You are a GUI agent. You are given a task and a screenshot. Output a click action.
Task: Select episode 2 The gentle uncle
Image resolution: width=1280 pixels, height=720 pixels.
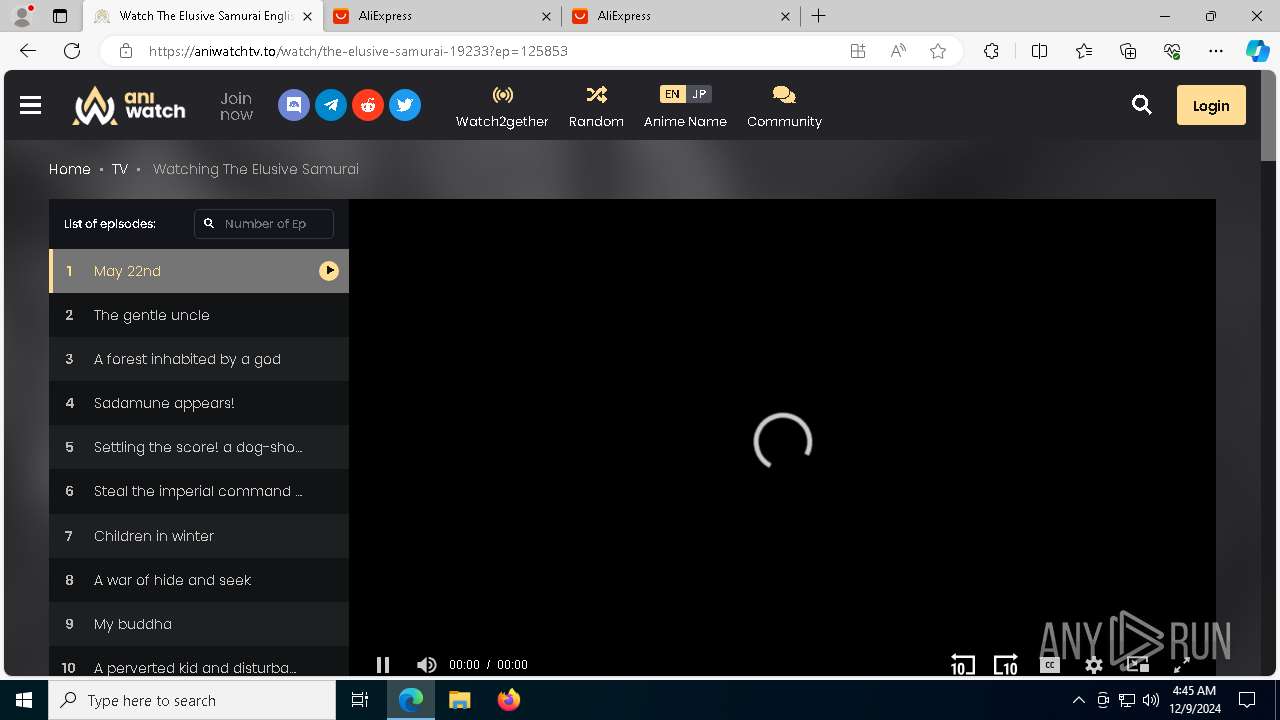(199, 315)
